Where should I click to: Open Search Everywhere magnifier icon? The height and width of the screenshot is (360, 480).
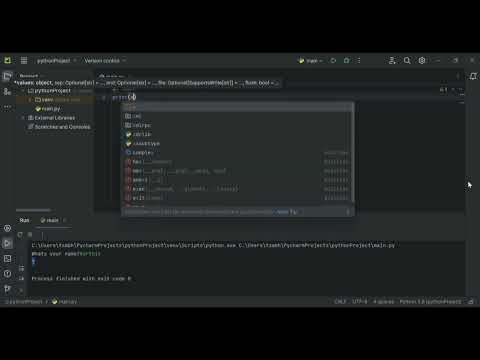tap(407, 60)
